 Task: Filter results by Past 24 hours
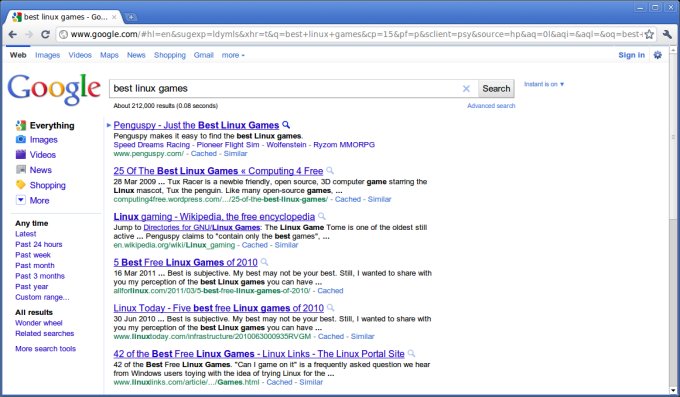click(39, 244)
